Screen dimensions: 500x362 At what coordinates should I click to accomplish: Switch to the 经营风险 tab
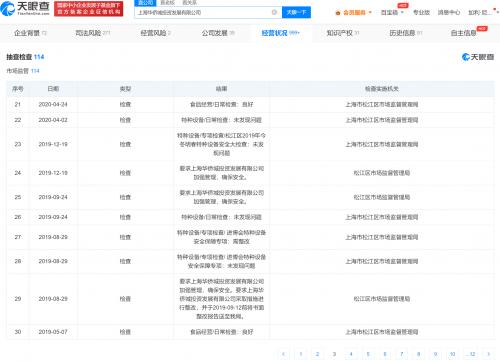click(x=156, y=33)
